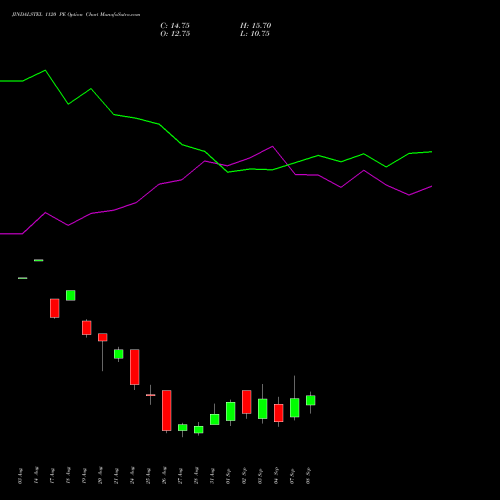Click the right end of the green line
500x500 pixels.
tap(431, 152)
